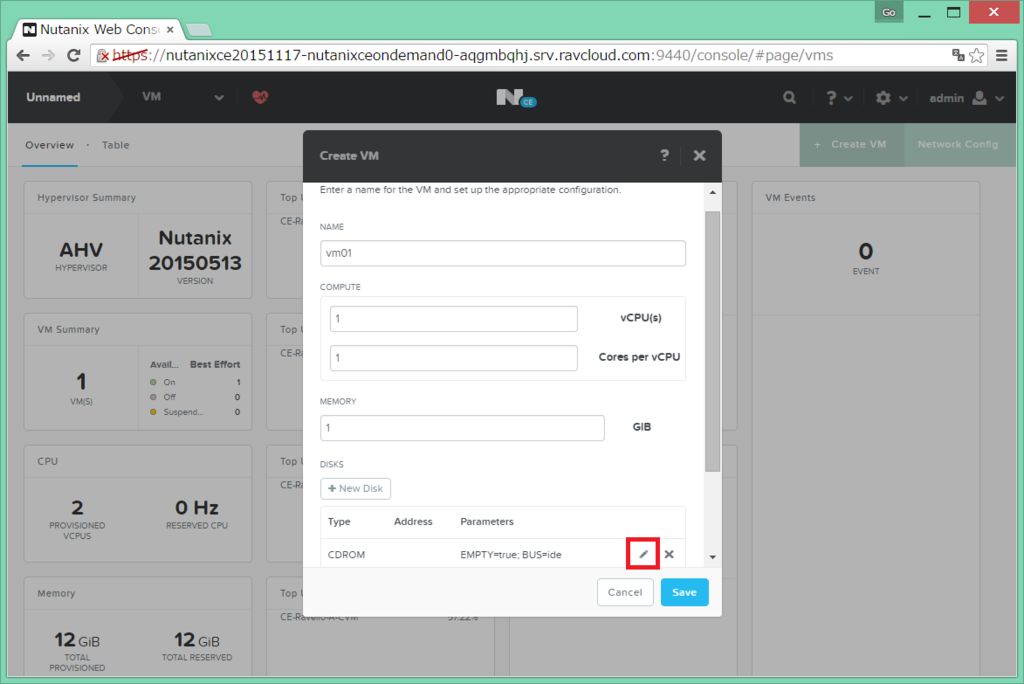
Task: Open the search magnifier icon
Action: click(x=790, y=98)
